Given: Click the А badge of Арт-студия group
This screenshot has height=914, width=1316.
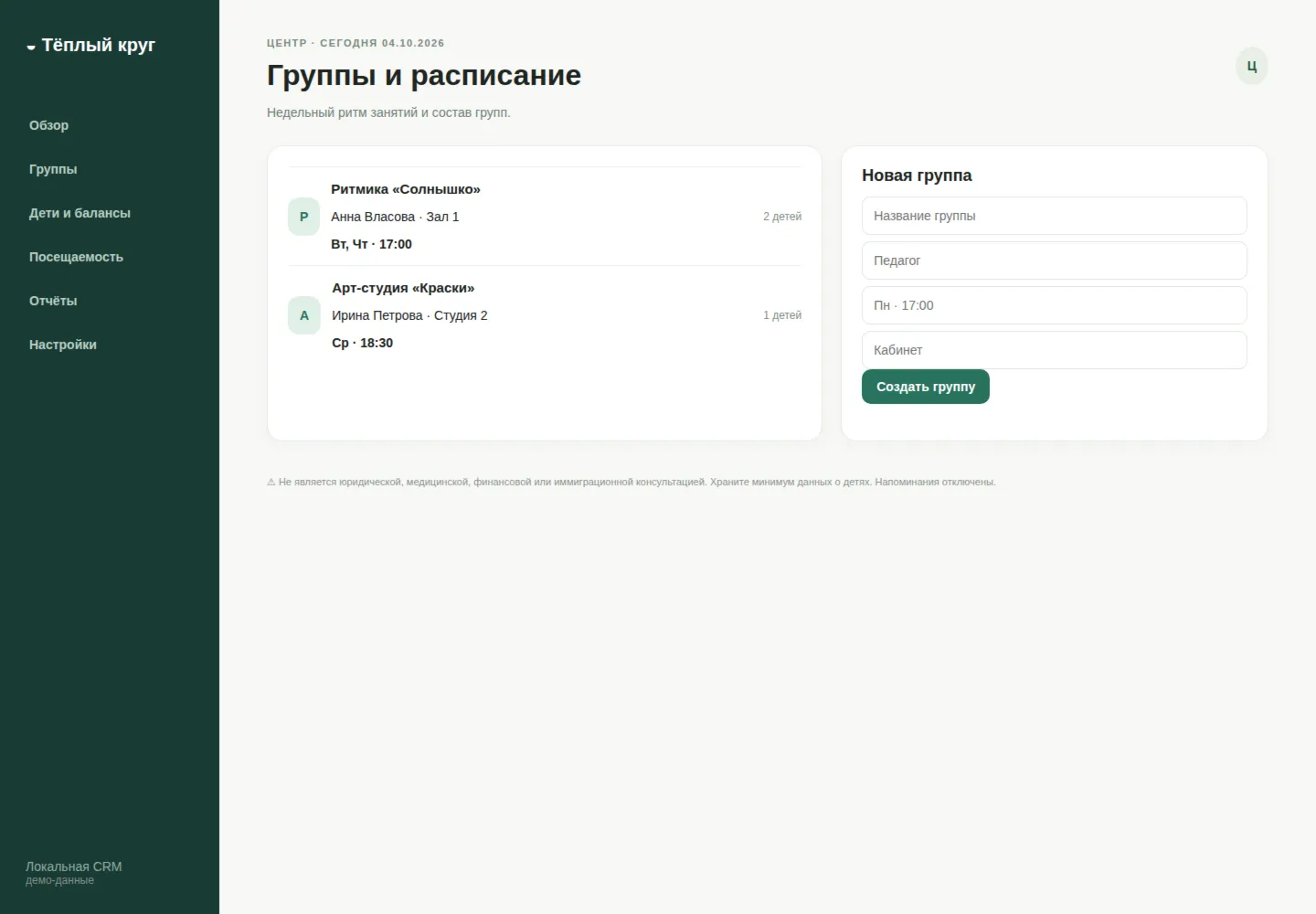Looking at the screenshot, I should 303,315.
